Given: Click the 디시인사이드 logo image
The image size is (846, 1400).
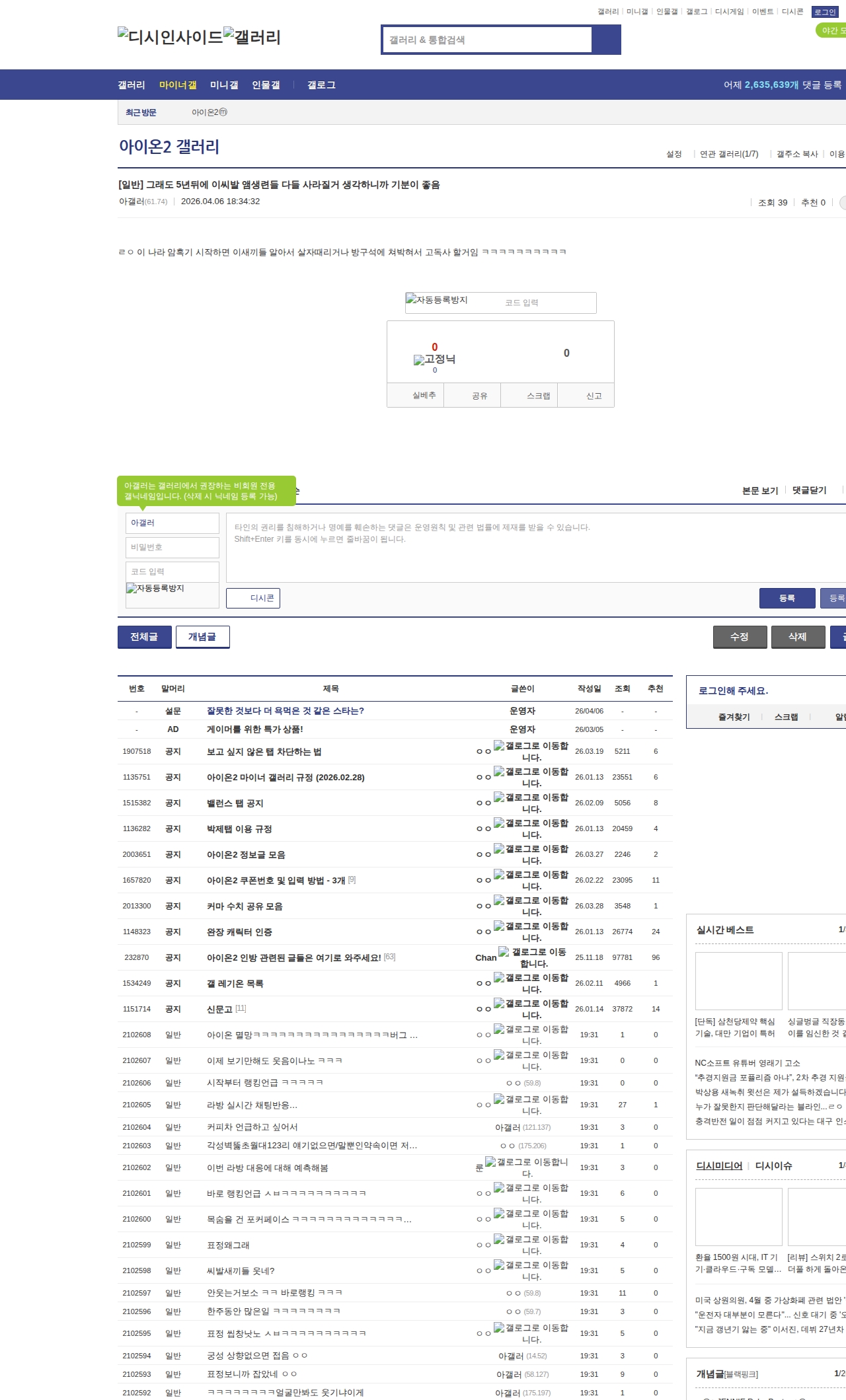Looking at the screenshot, I should 170,36.
